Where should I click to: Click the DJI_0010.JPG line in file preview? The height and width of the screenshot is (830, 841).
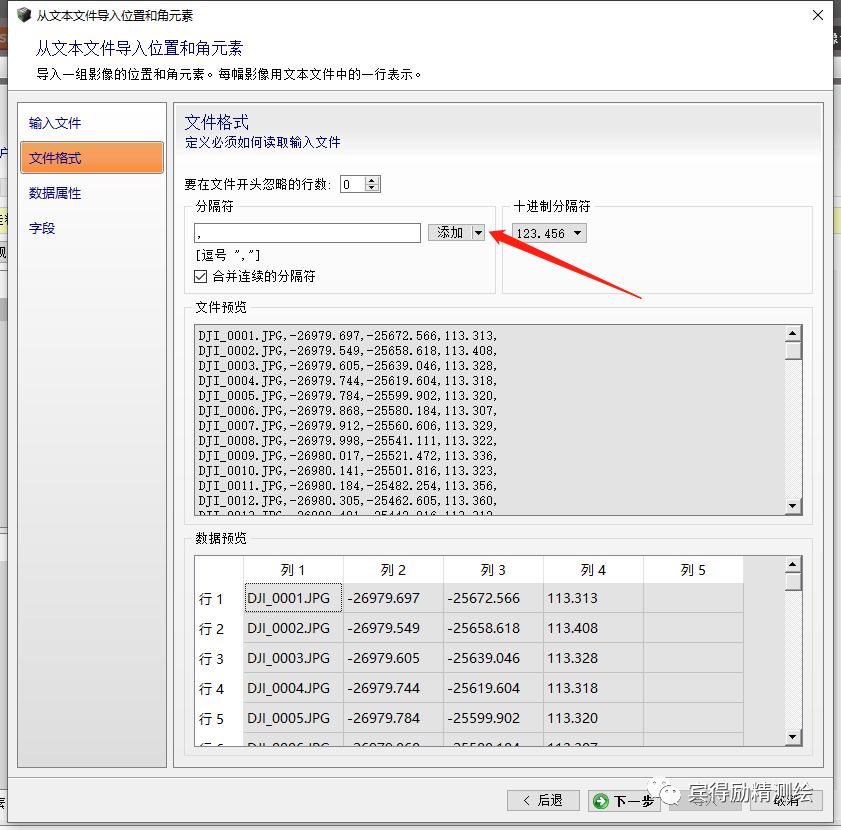348,471
